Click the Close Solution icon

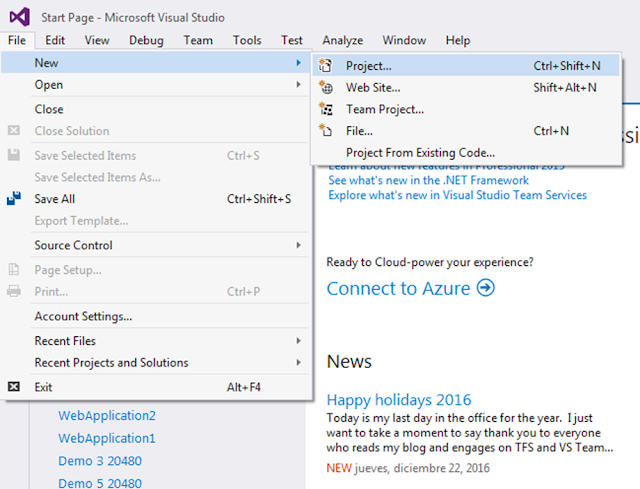coord(14,130)
